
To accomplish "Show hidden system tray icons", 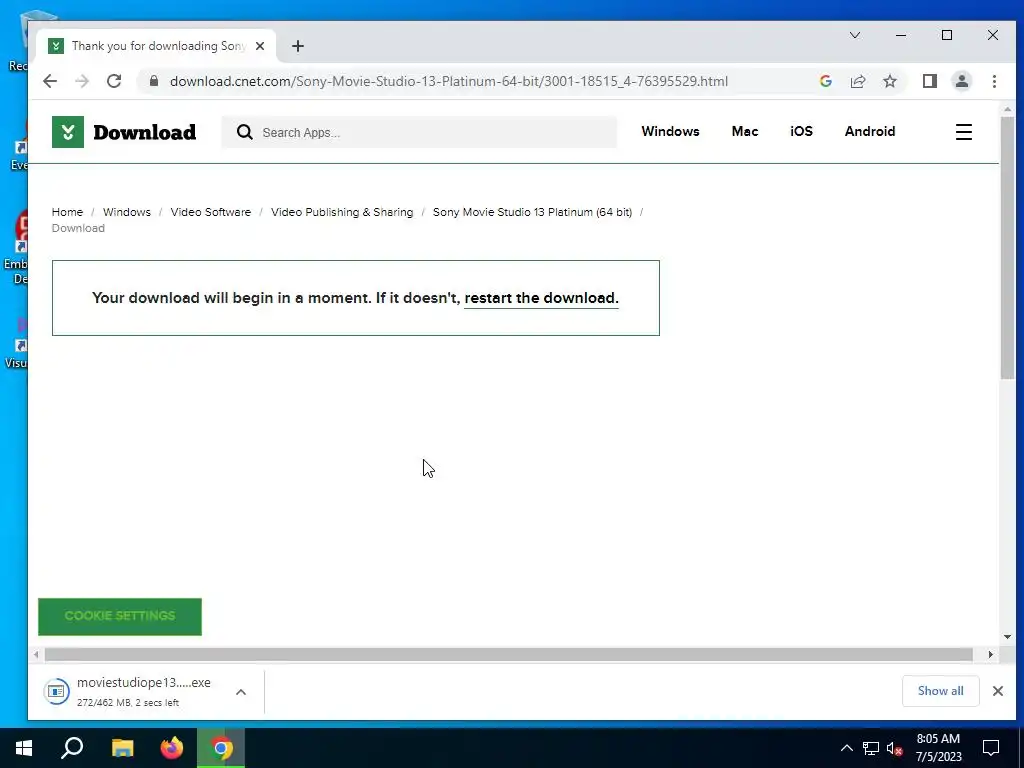I will [x=846, y=748].
